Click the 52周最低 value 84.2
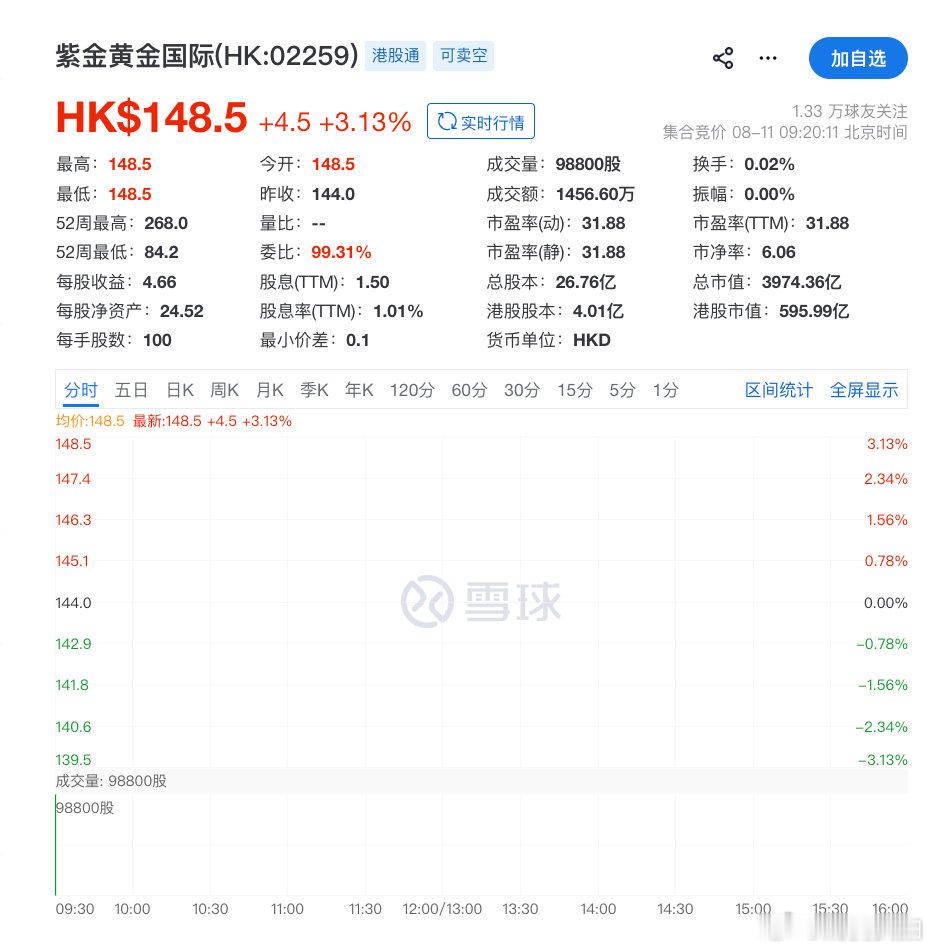932x950 pixels. 161,253
